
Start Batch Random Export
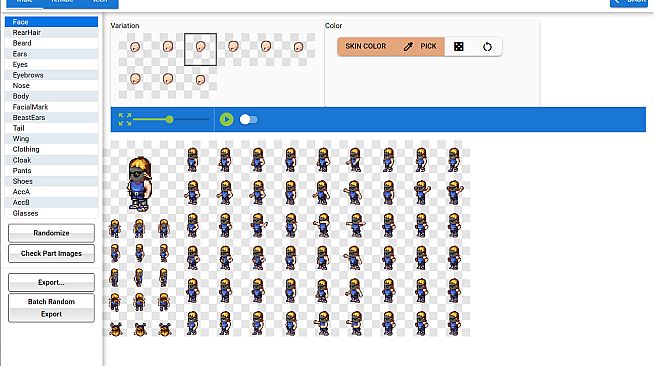pyautogui.click(x=51, y=308)
